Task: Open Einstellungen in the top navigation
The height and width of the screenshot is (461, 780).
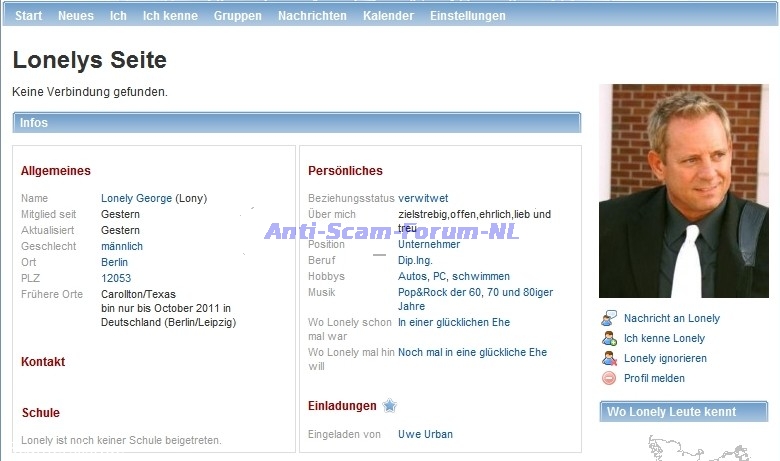Action: (x=467, y=16)
